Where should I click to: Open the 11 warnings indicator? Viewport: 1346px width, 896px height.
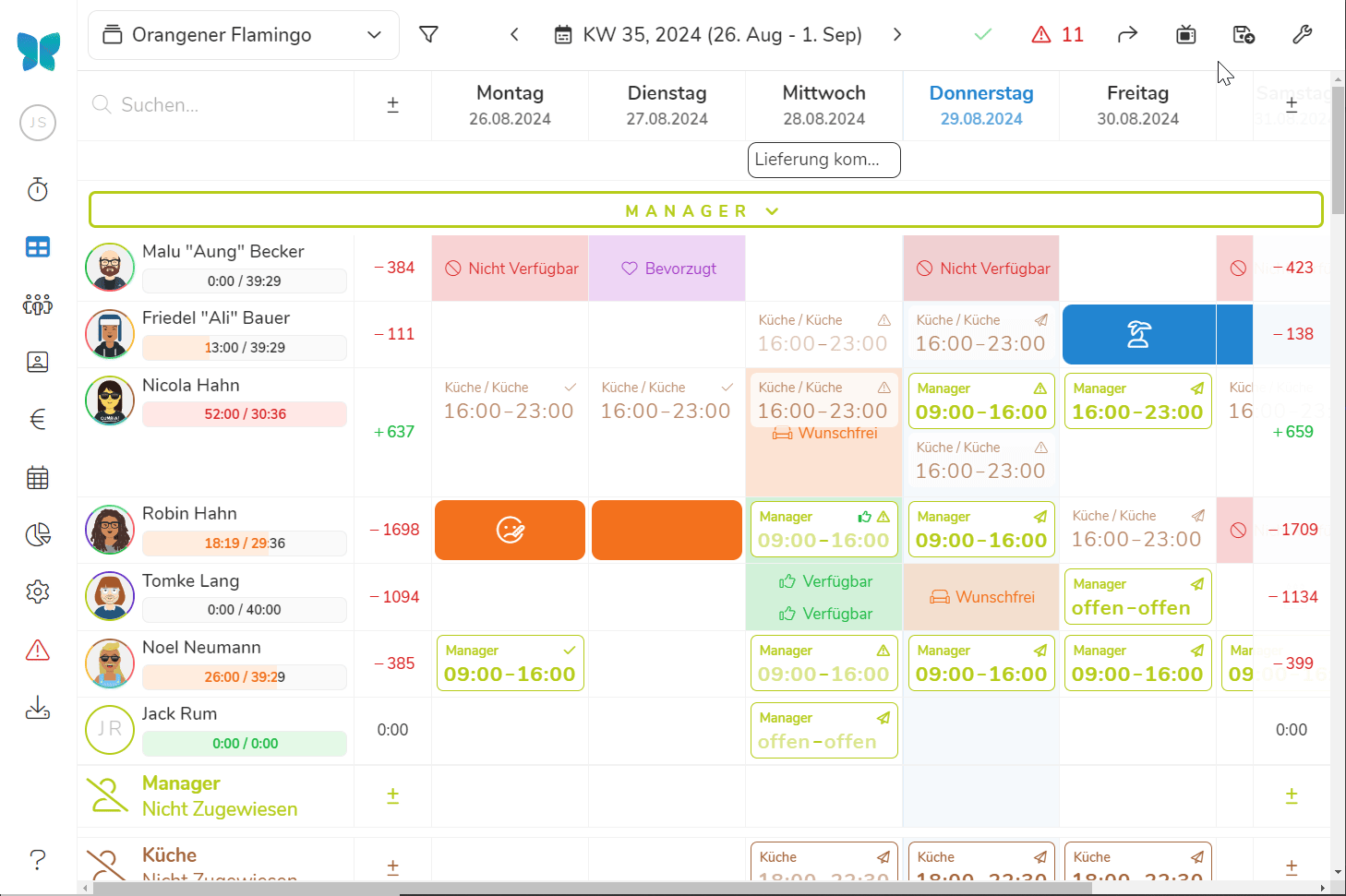tap(1058, 35)
